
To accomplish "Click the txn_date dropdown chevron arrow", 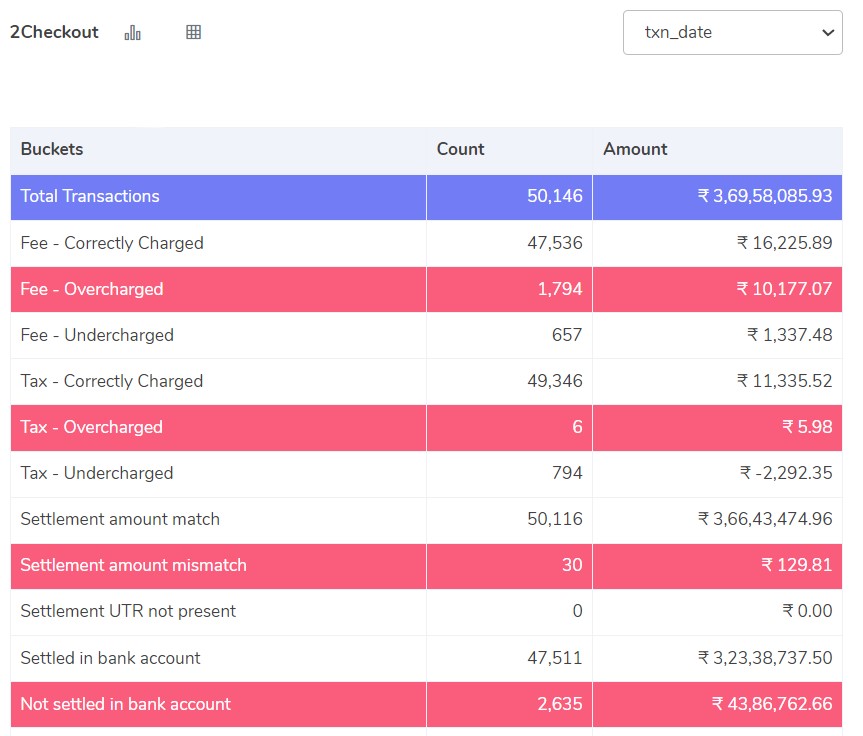I will click(x=826, y=33).
